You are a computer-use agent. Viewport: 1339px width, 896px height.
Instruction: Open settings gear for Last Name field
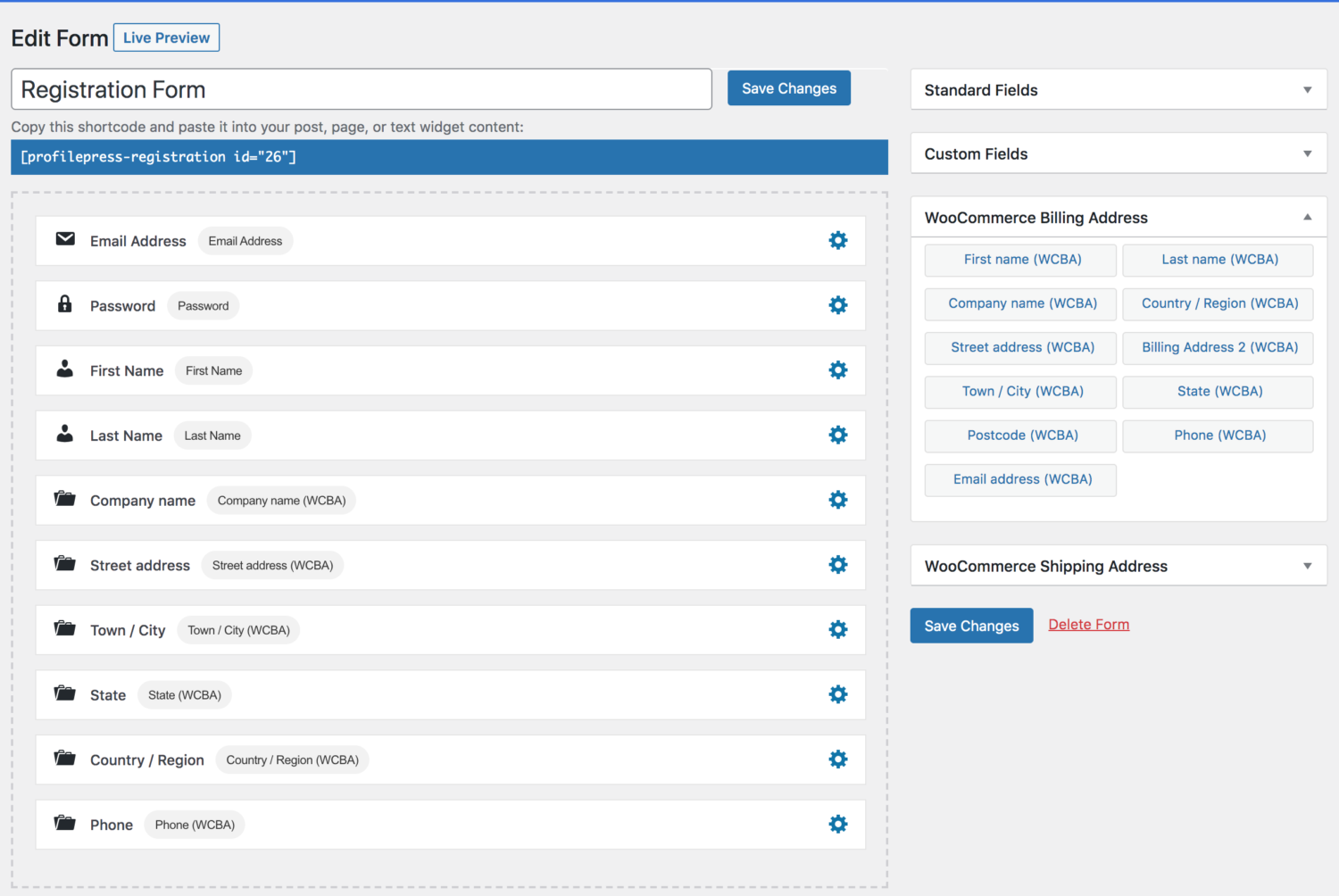(838, 435)
